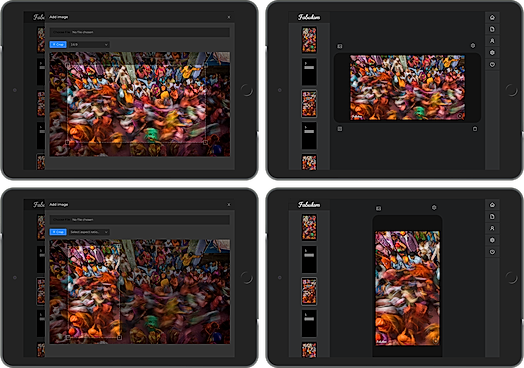The height and width of the screenshot is (368, 524).
Task: Click circular icon inside landscape preview image
Action: coord(460,116)
